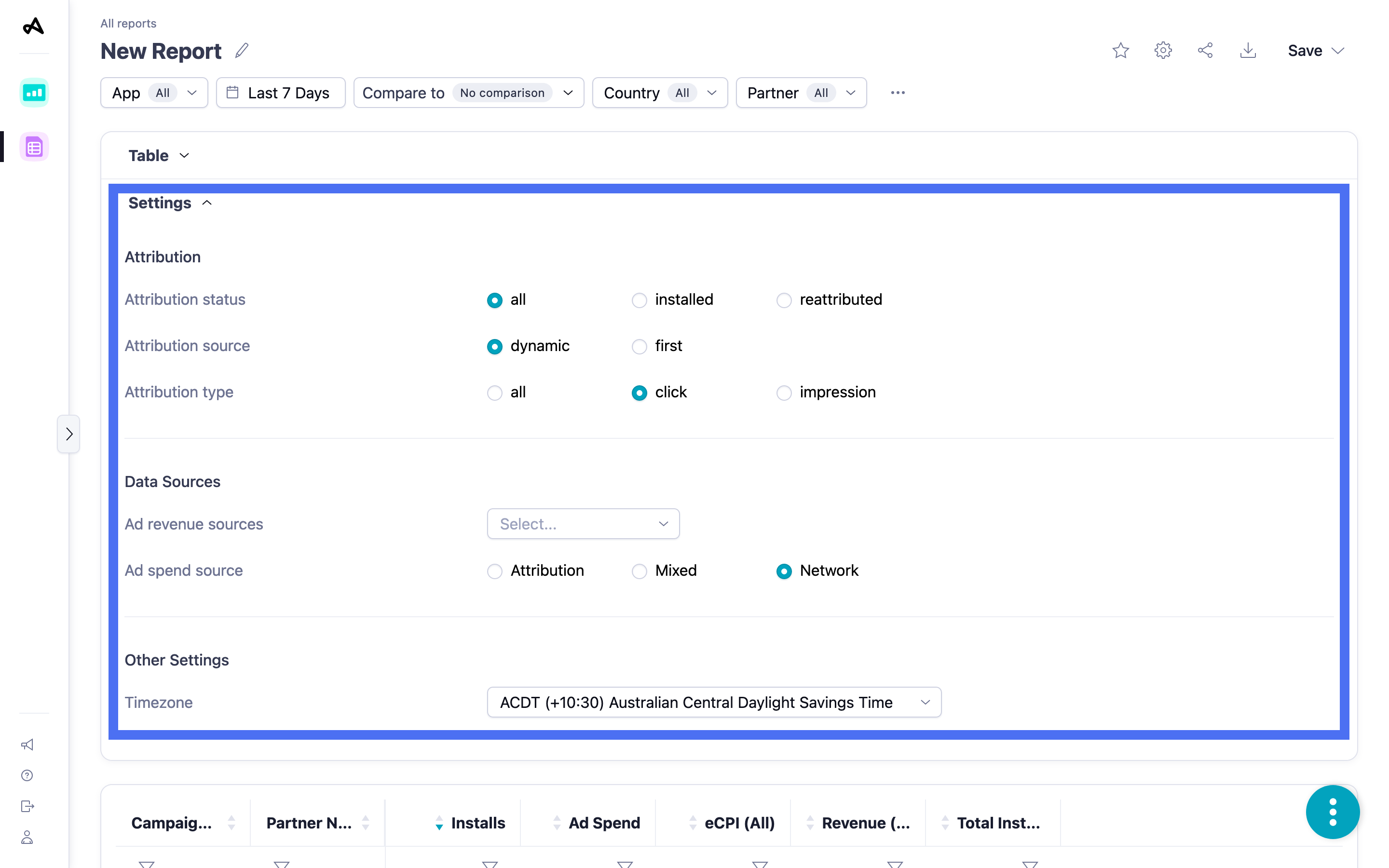The width and height of the screenshot is (1389, 868).
Task: Click the All reports breadcrumb link
Action: click(127, 24)
